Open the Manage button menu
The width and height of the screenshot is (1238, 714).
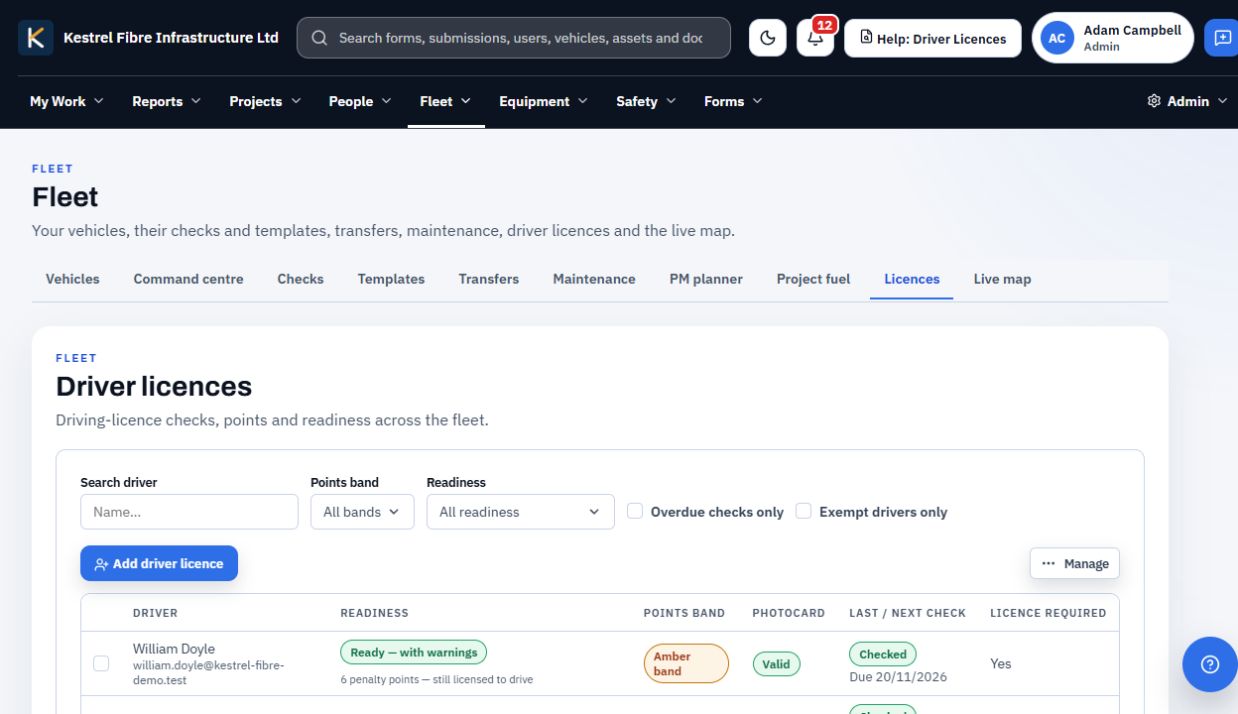[x=1075, y=563]
